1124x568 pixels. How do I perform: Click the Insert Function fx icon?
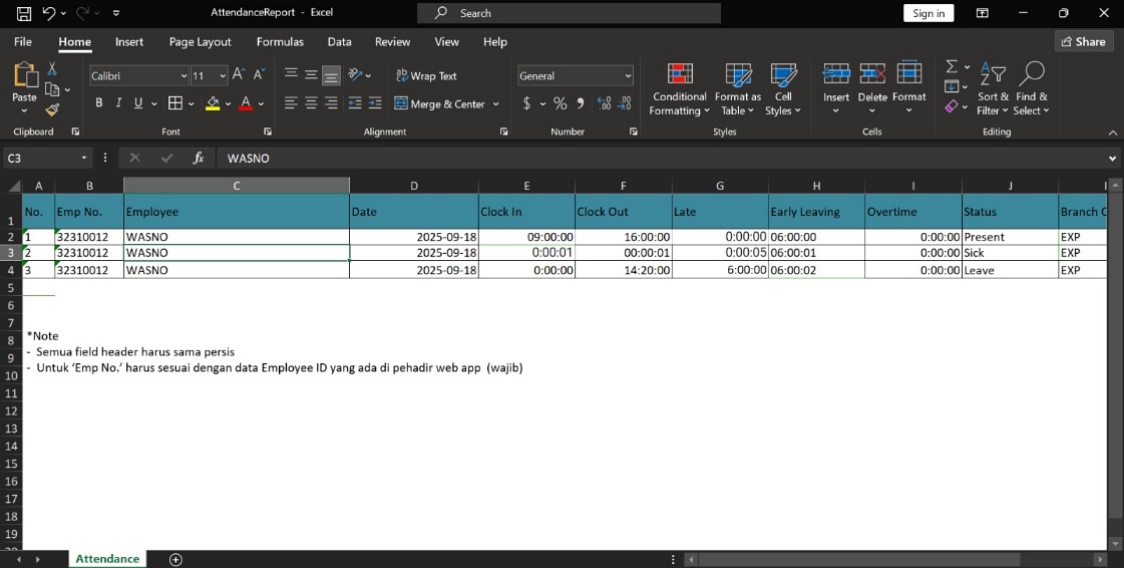(198, 158)
